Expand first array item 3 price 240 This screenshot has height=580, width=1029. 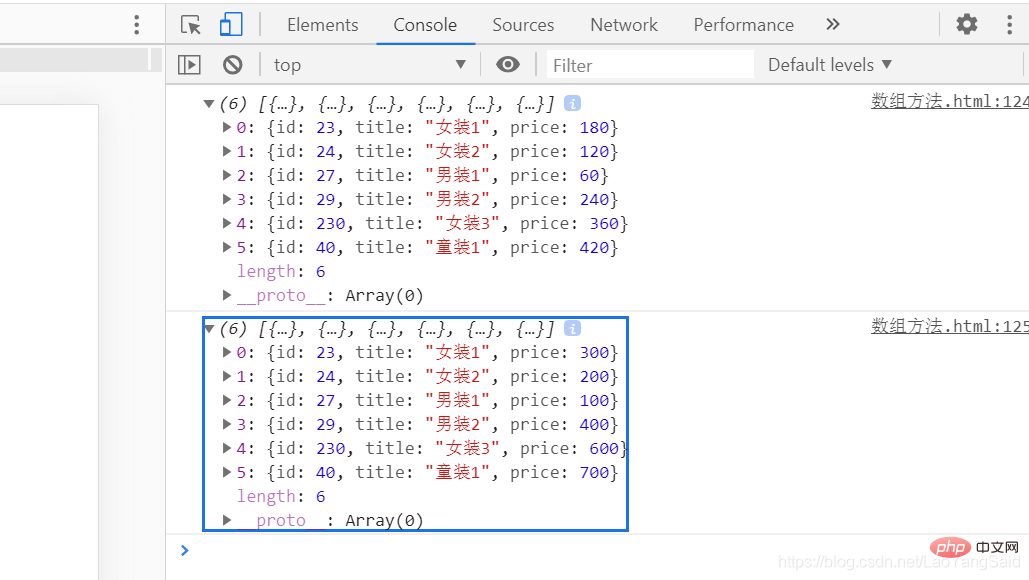click(x=226, y=199)
